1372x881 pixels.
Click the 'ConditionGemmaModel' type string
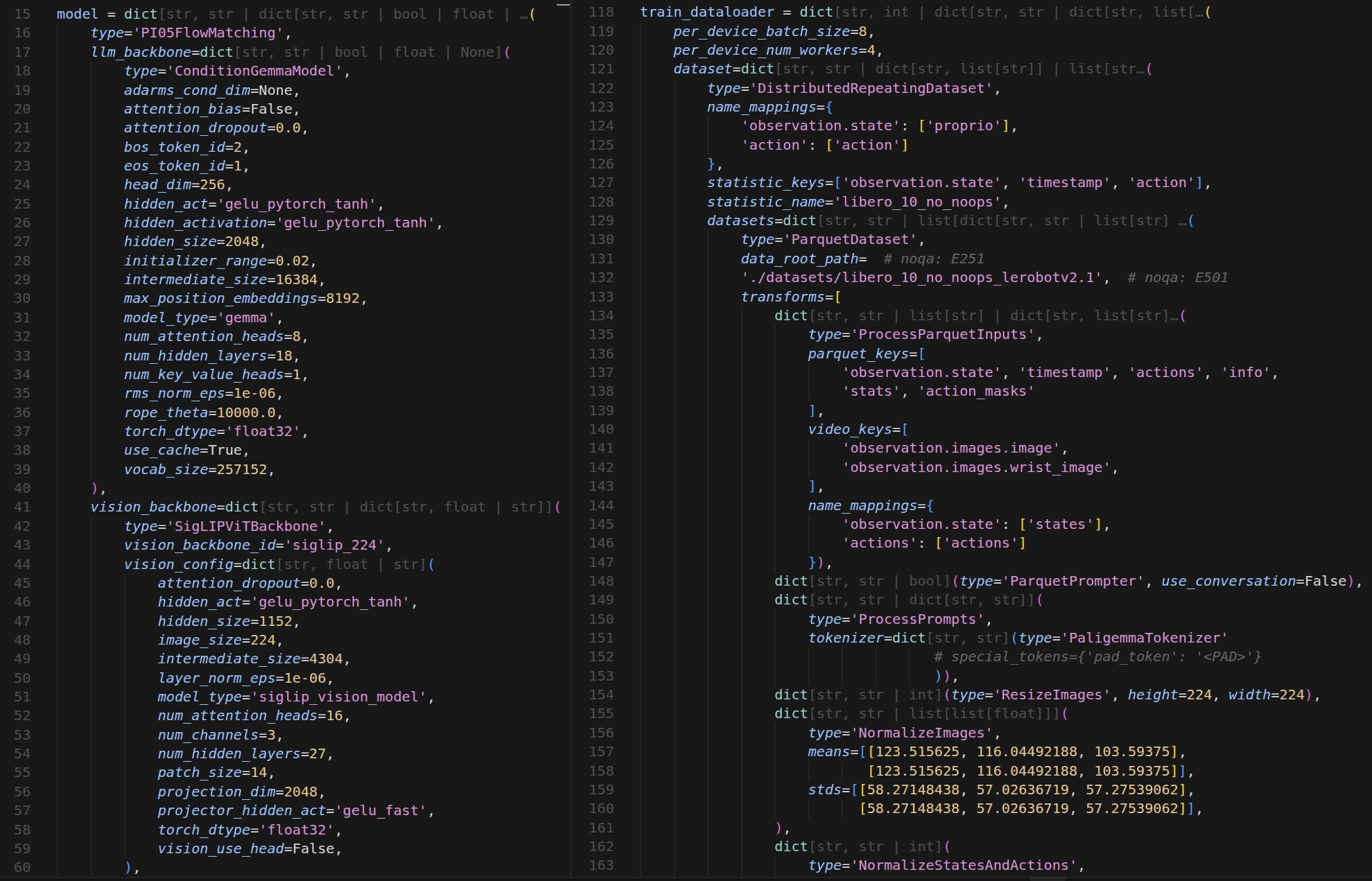click(255, 71)
